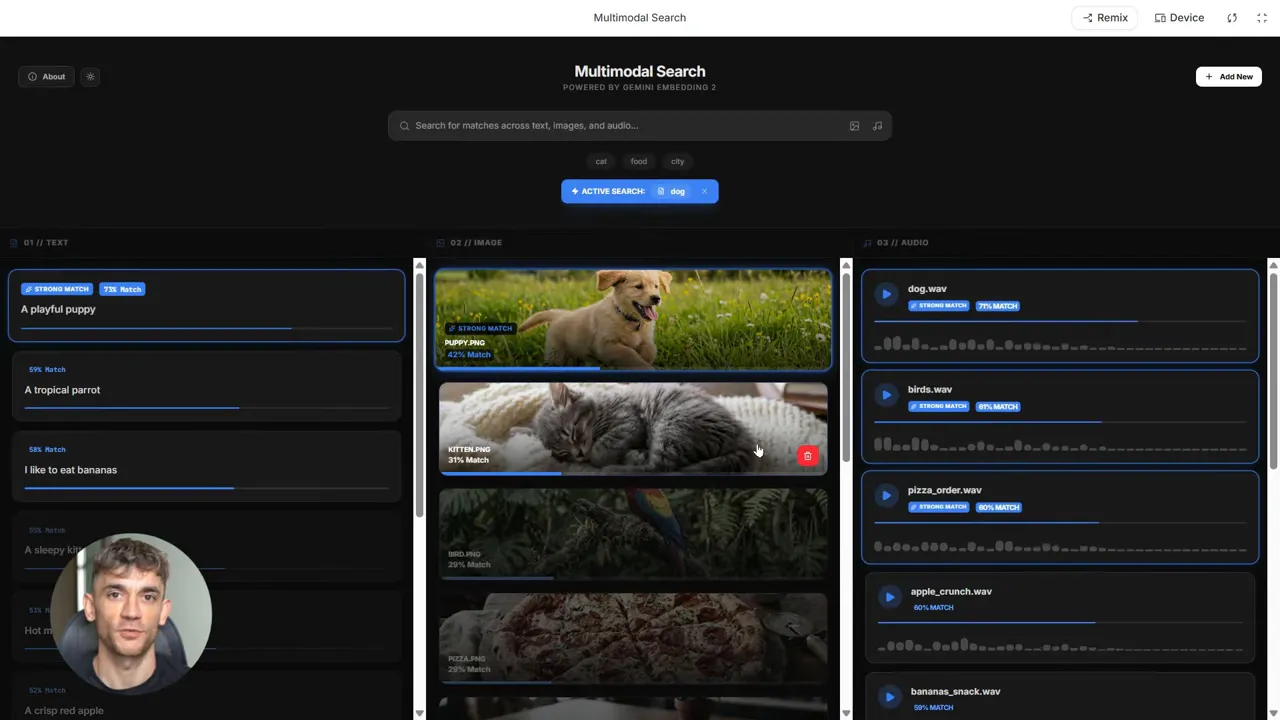Screen dimensions: 1280x720
Task: Click the search magnifier icon
Action: (x=404, y=126)
